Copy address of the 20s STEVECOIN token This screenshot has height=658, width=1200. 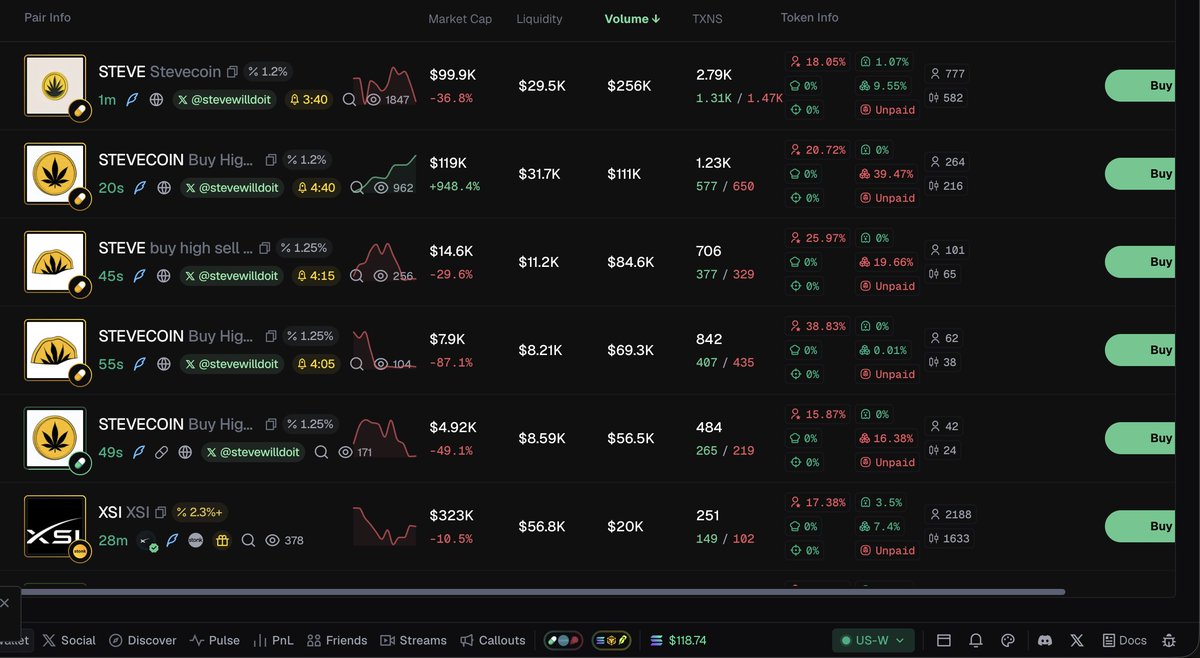271,160
